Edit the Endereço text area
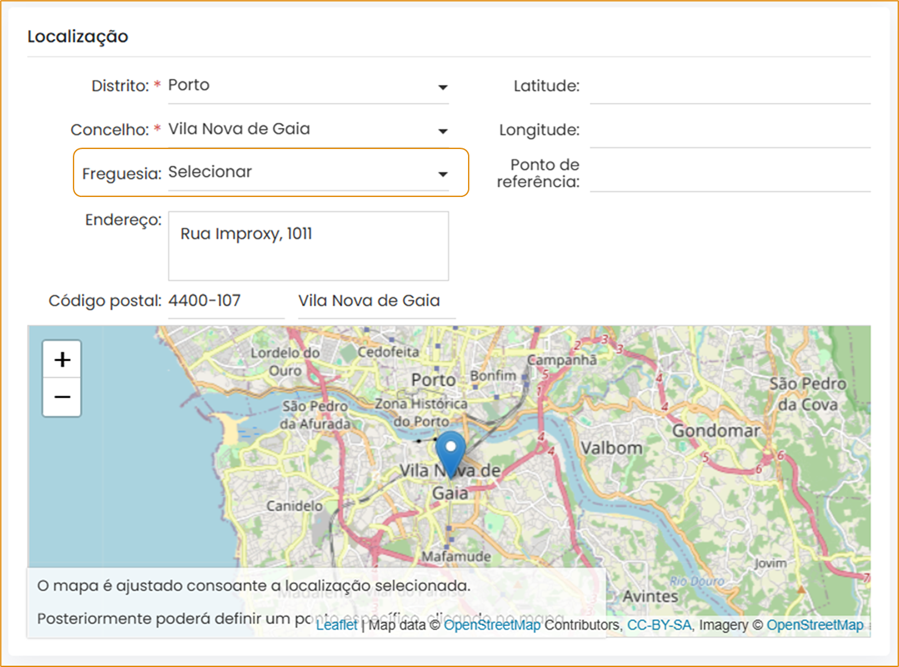 pos(308,246)
